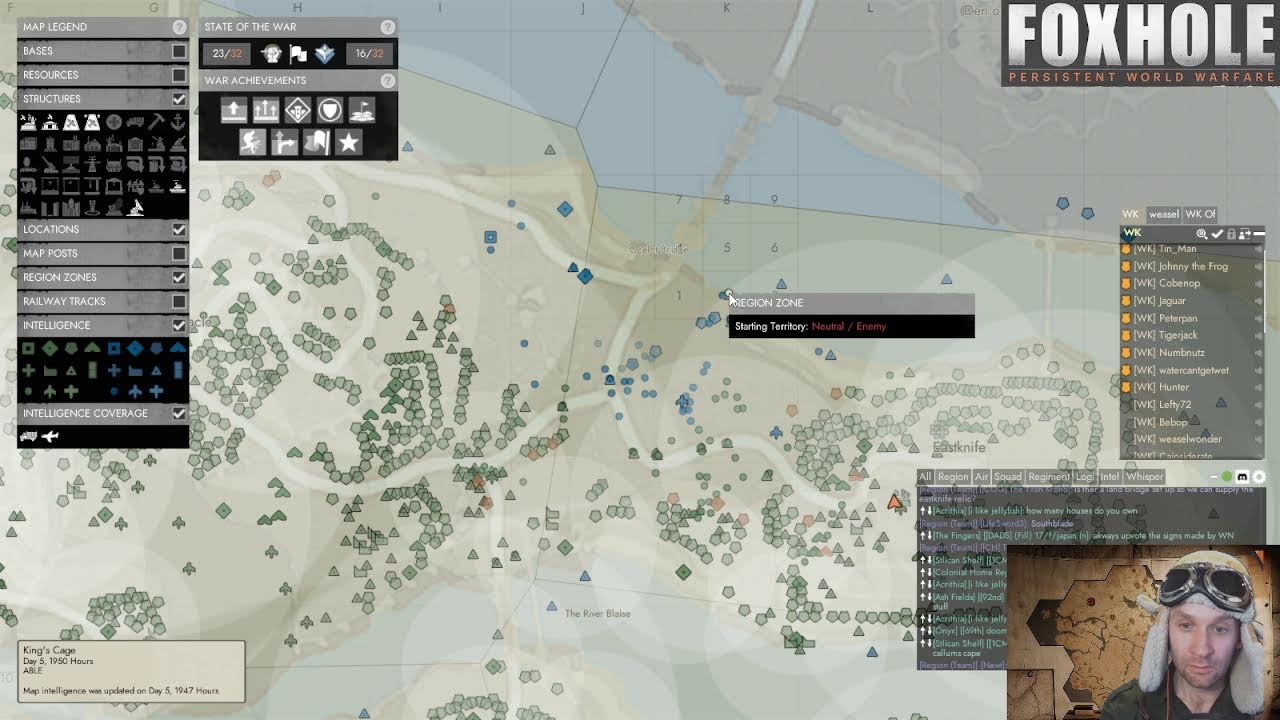This screenshot has width=1280, height=720.
Task: Select truck icon in Structures legend
Action: click(135, 122)
